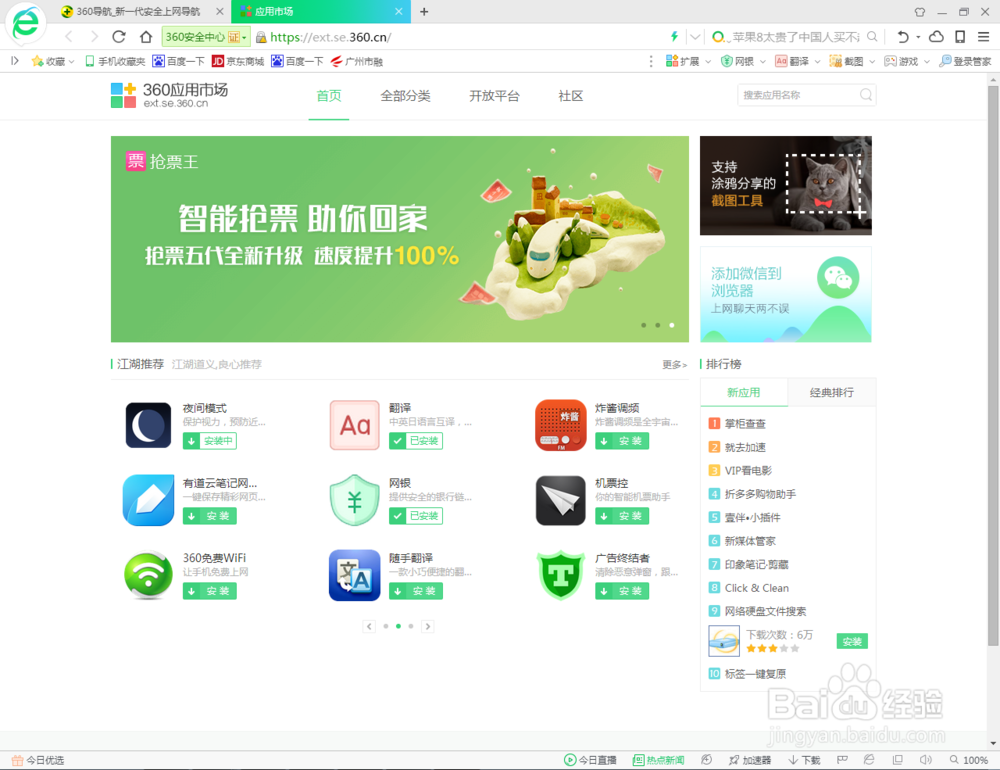
Task: Click the 更多 link in 江湖推荐
Action: 674,365
